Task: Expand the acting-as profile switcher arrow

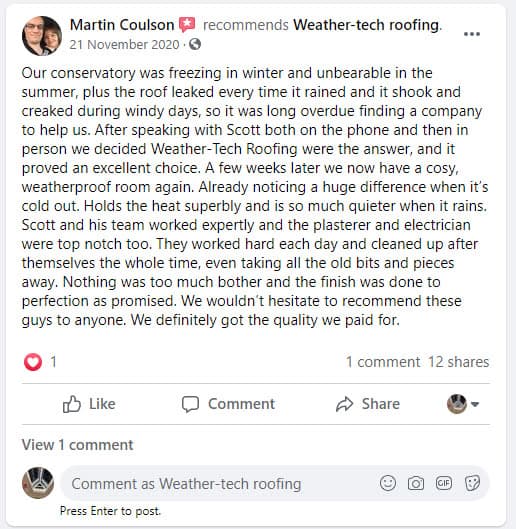Action: (475, 404)
